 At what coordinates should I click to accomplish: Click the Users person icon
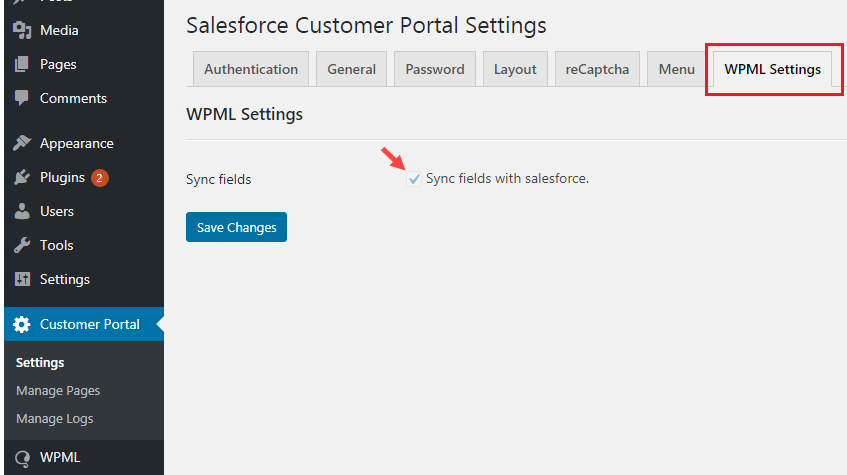(21, 211)
